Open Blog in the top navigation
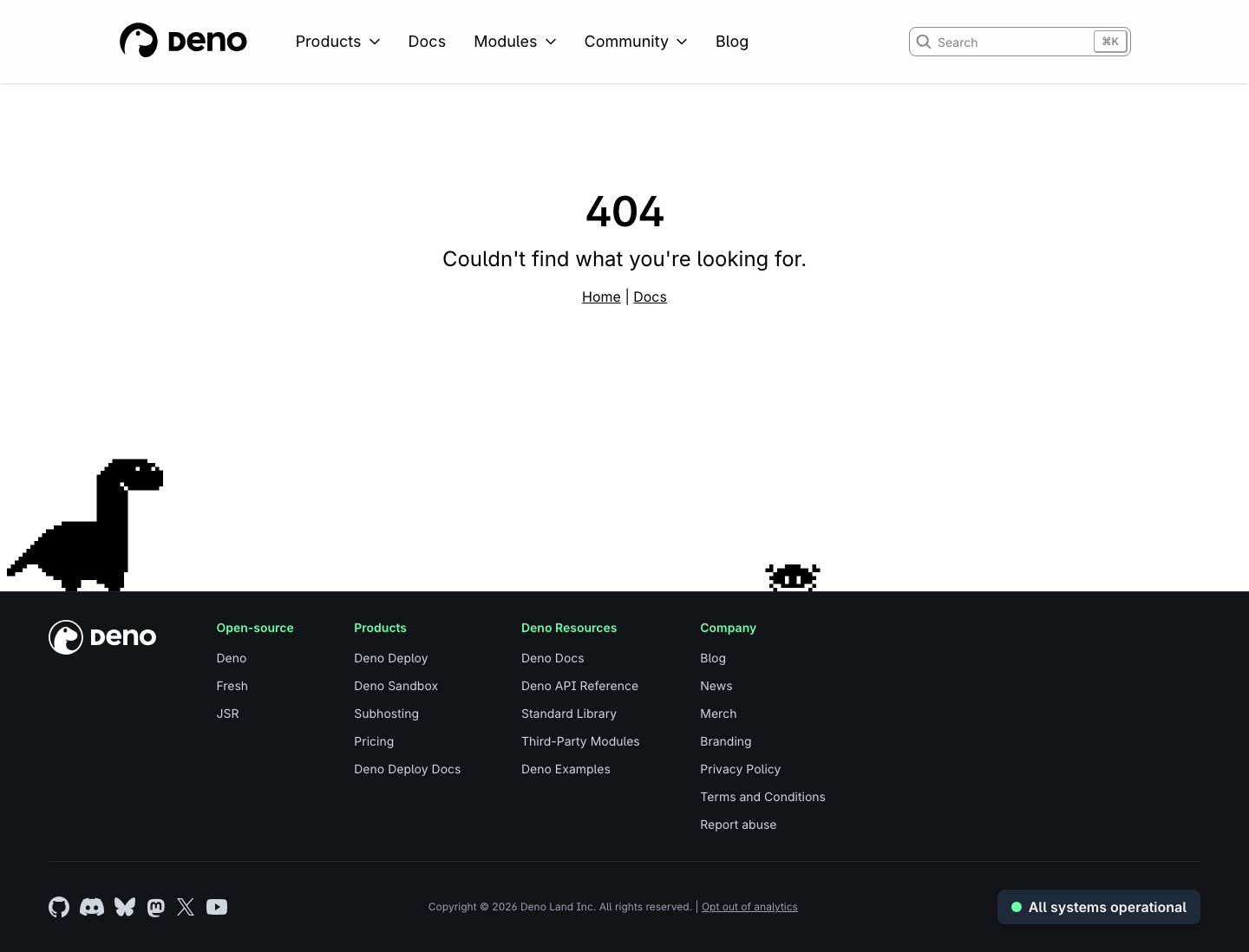Image resolution: width=1249 pixels, height=952 pixels. (732, 42)
